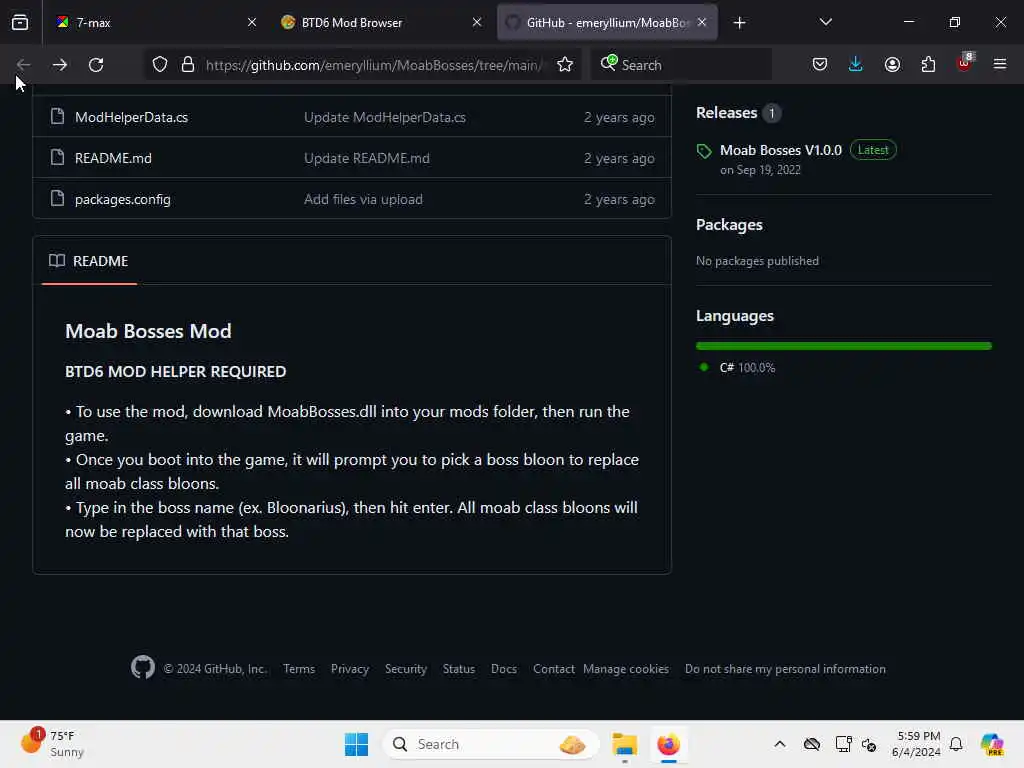Screen dimensions: 1024x768
Task: Open the Privacy footer link
Action: coord(349,669)
